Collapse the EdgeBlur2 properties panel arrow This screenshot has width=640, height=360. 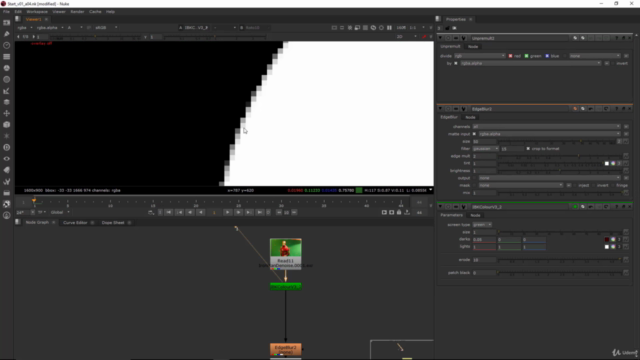(440, 109)
